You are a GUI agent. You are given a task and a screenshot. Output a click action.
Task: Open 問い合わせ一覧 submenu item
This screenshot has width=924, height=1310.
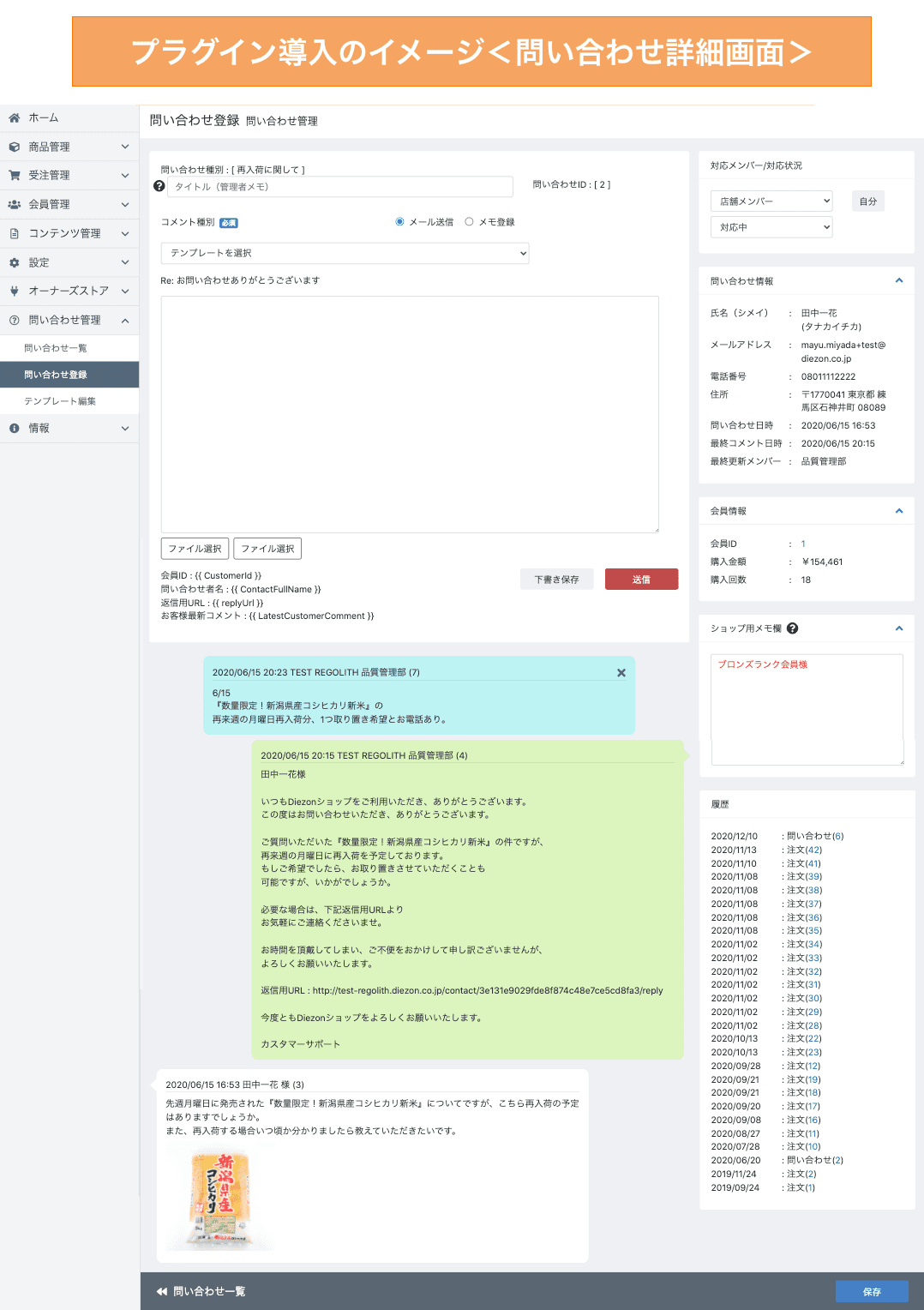pyautogui.click(x=69, y=348)
